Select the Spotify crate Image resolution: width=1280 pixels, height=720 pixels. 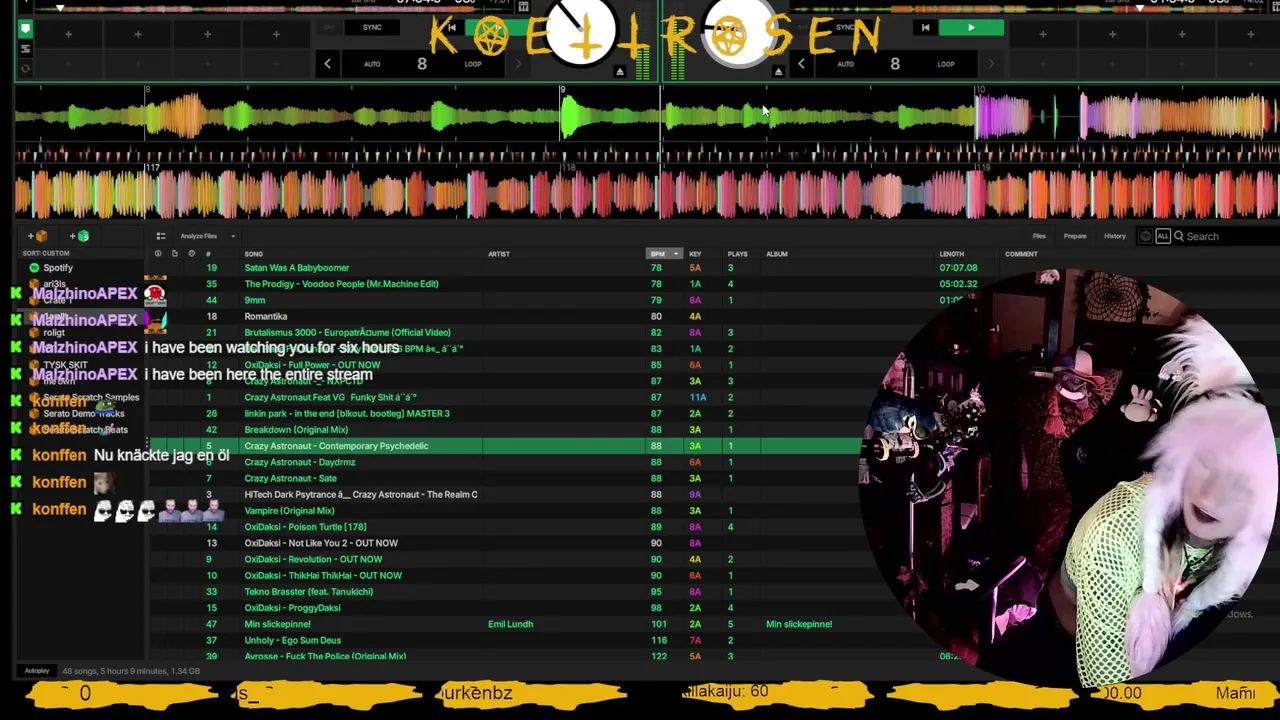(58, 268)
